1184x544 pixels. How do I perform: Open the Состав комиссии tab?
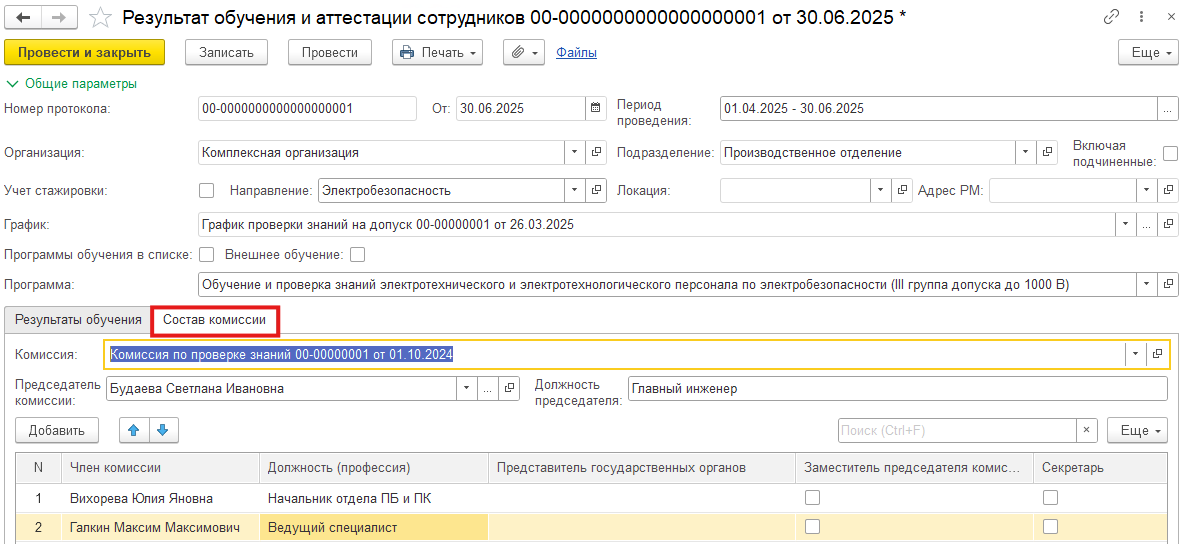(x=215, y=320)
